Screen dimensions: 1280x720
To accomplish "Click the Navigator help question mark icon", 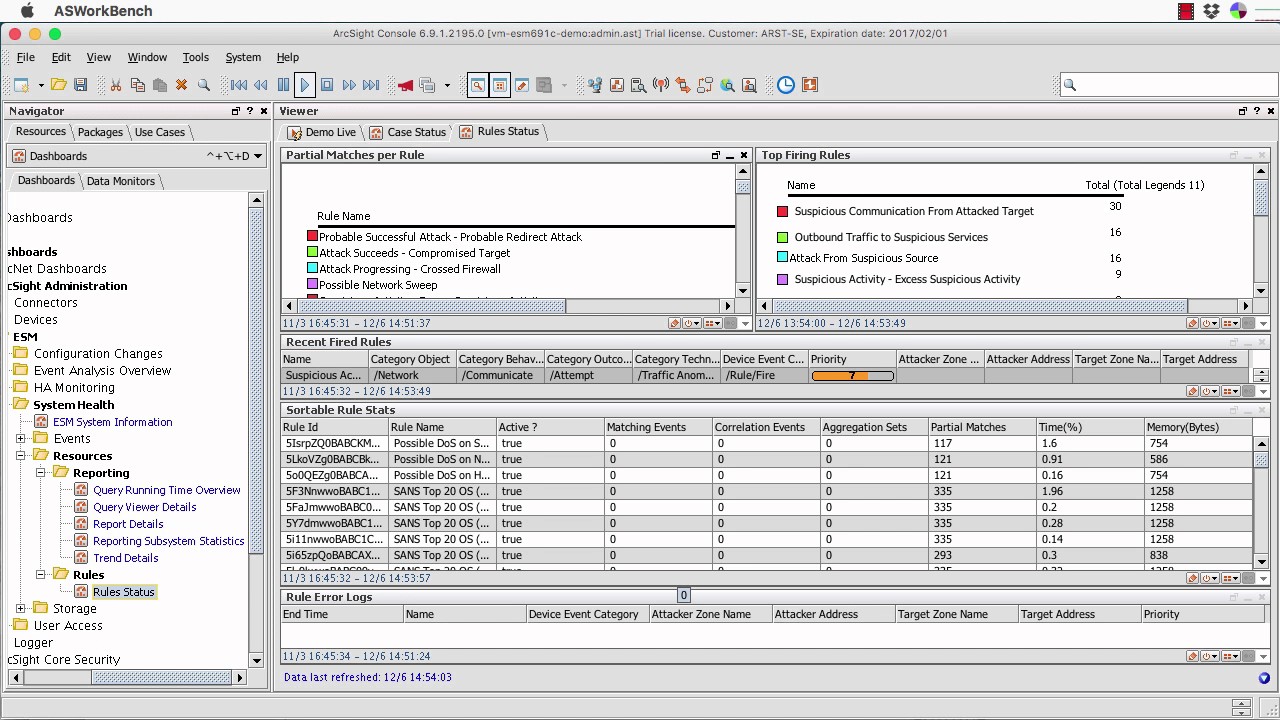I will (250, 111).
